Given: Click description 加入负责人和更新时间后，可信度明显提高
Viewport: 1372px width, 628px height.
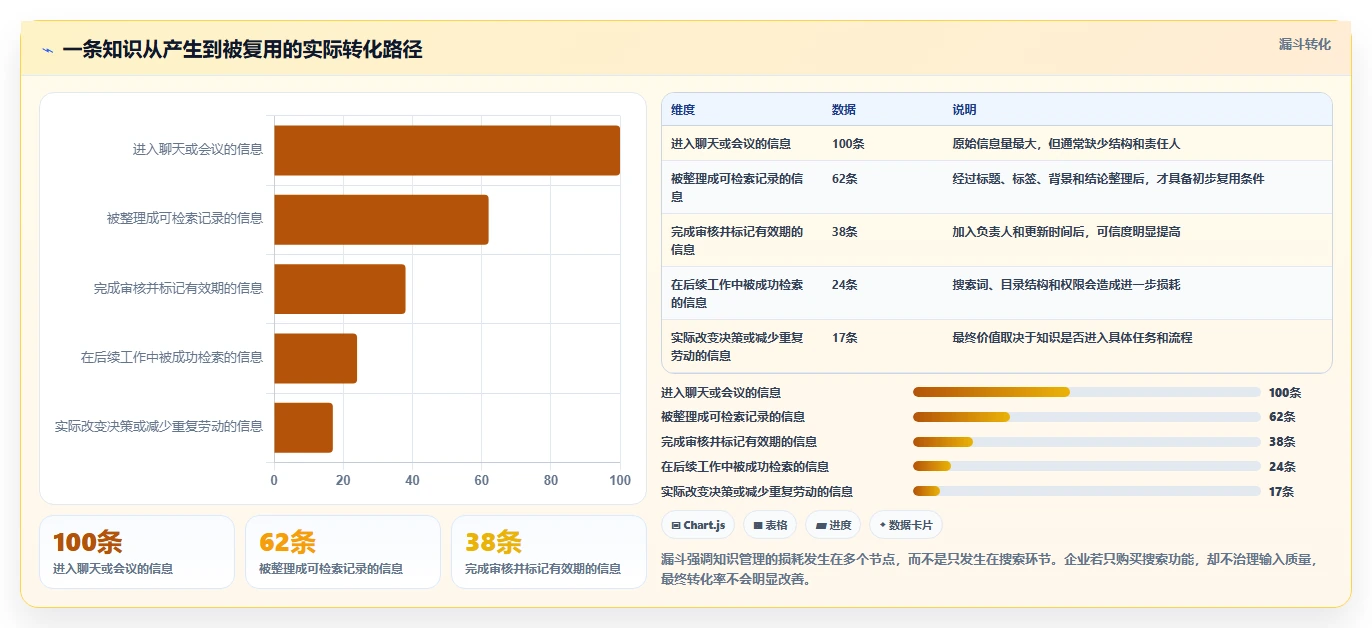Looking at the screenshot, I should pos(1066,232).
